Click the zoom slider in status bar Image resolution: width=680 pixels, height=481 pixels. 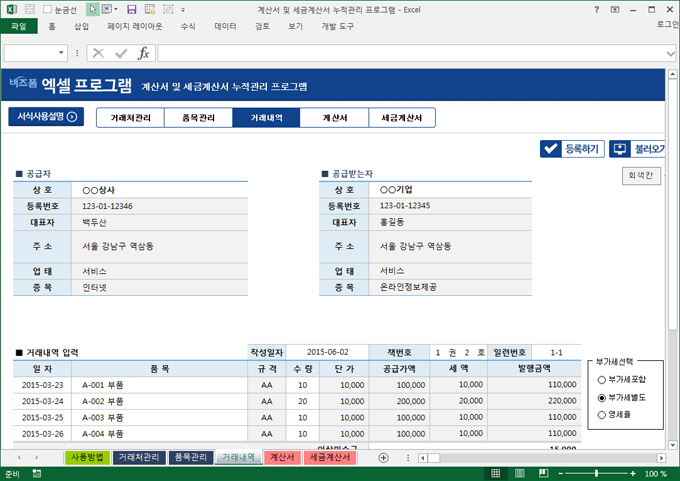coord(596,473)
